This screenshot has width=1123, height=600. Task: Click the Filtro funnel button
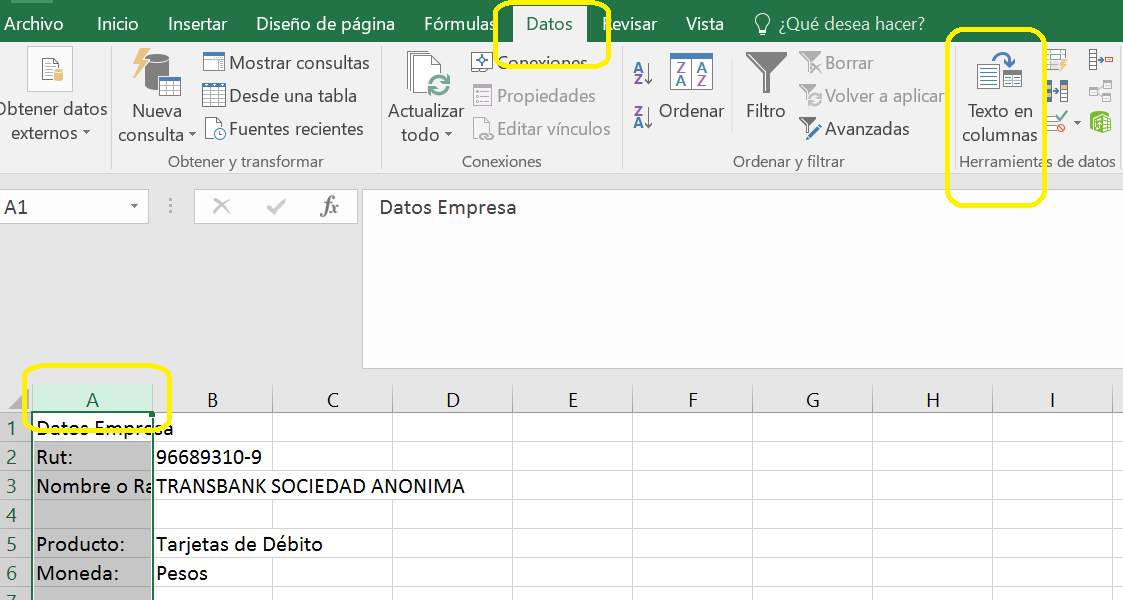766,85
